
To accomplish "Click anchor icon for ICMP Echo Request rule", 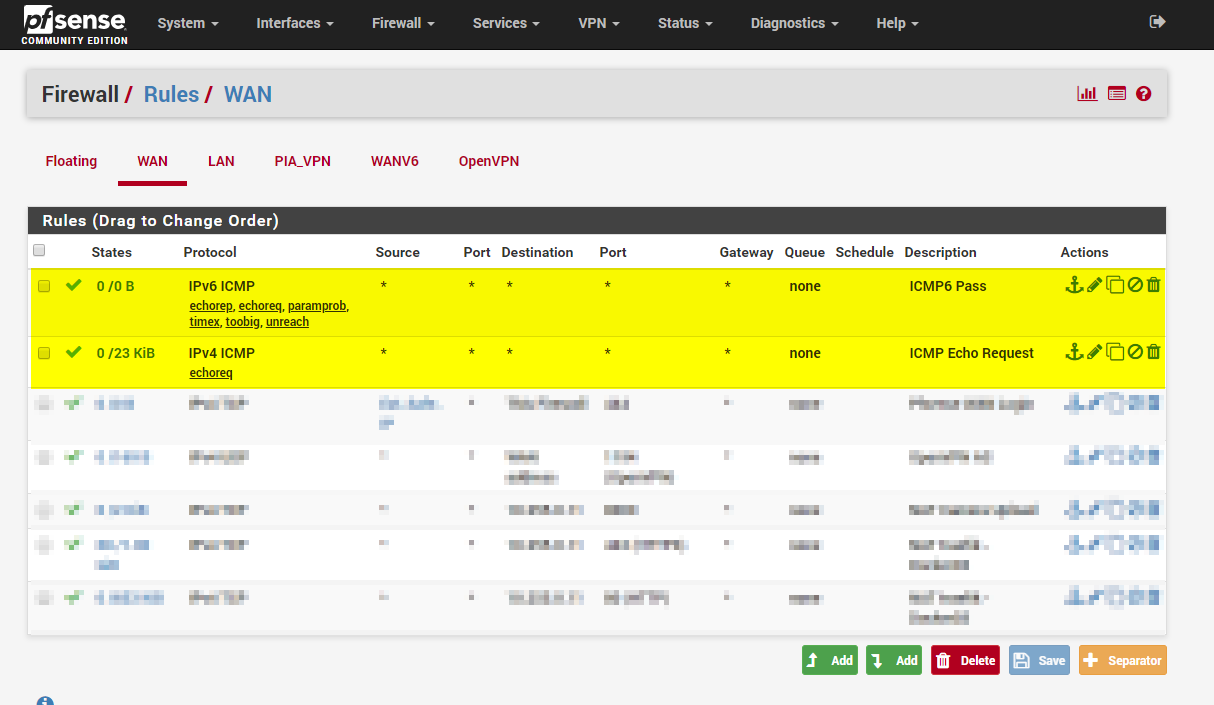I will (x=1074, y=352).
